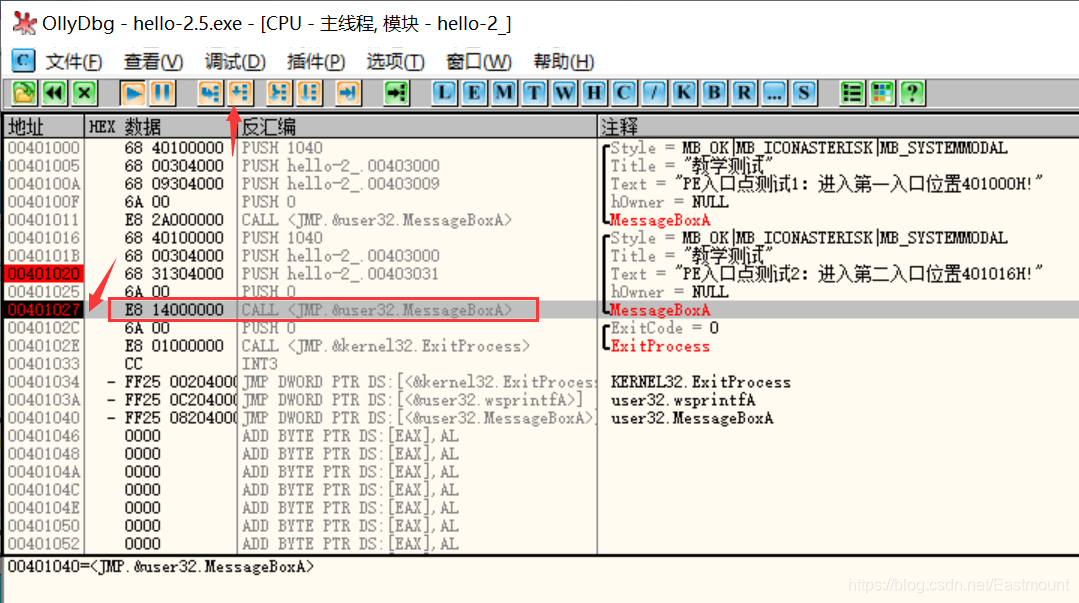Viewport: 1079px width, 603px height.
Task: Click the 反汇编 column header
Action: (x=417, y=127)
